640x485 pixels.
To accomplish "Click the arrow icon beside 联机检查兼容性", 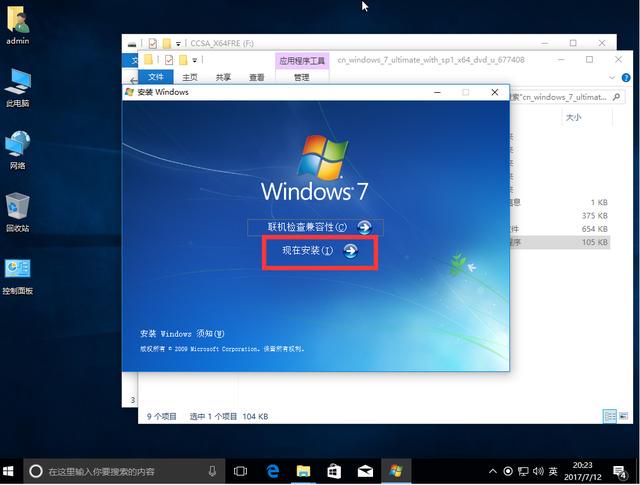I will click(364, 227).
